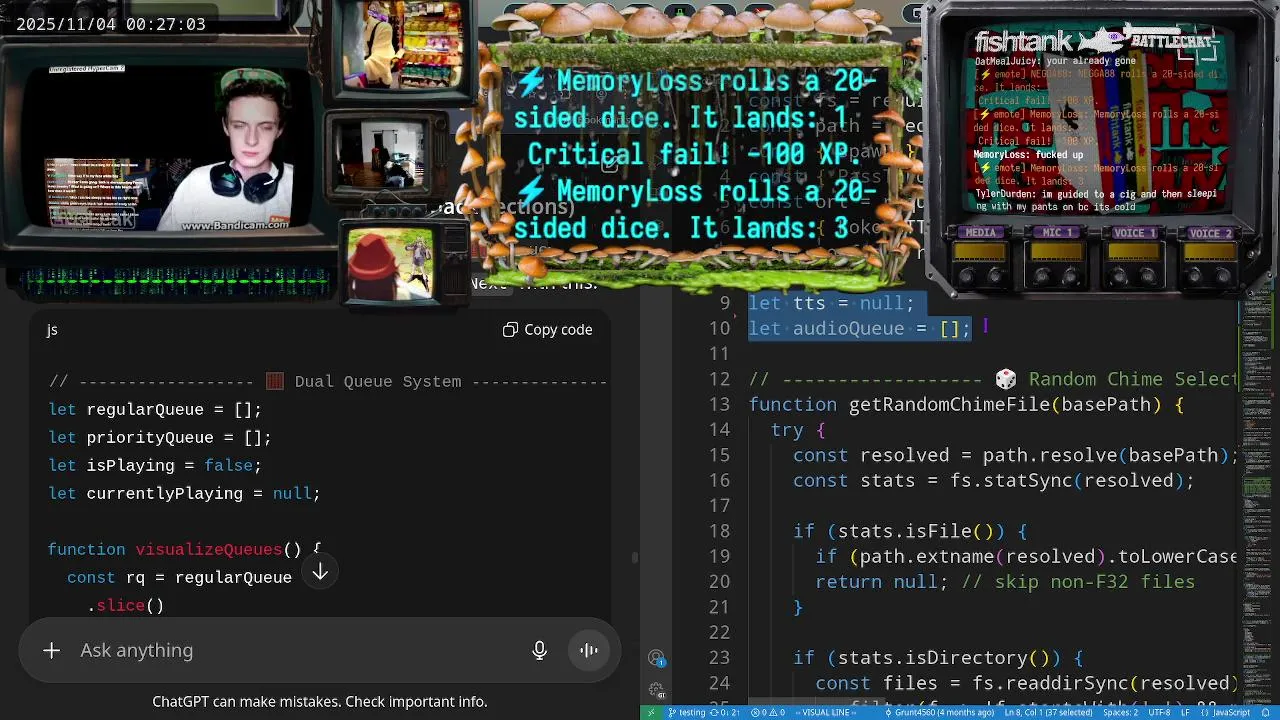
Task: Click 'return null;' on line 20
Action: (x=881, y=582)
